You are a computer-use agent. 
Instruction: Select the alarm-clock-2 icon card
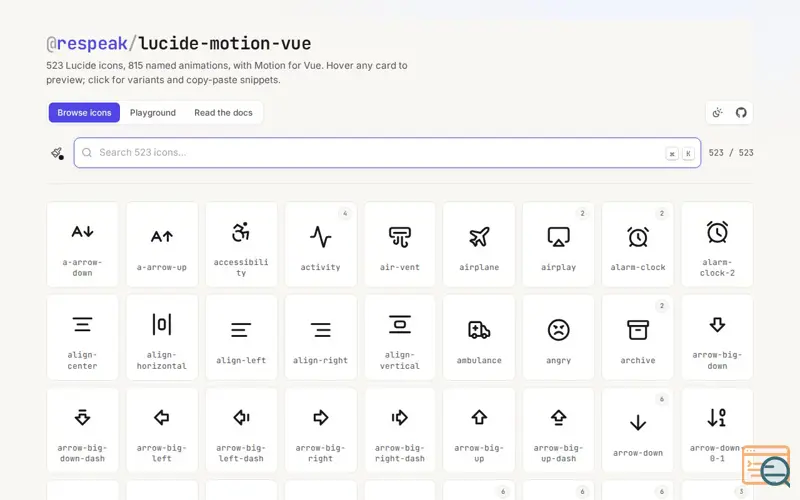[717, 244]
